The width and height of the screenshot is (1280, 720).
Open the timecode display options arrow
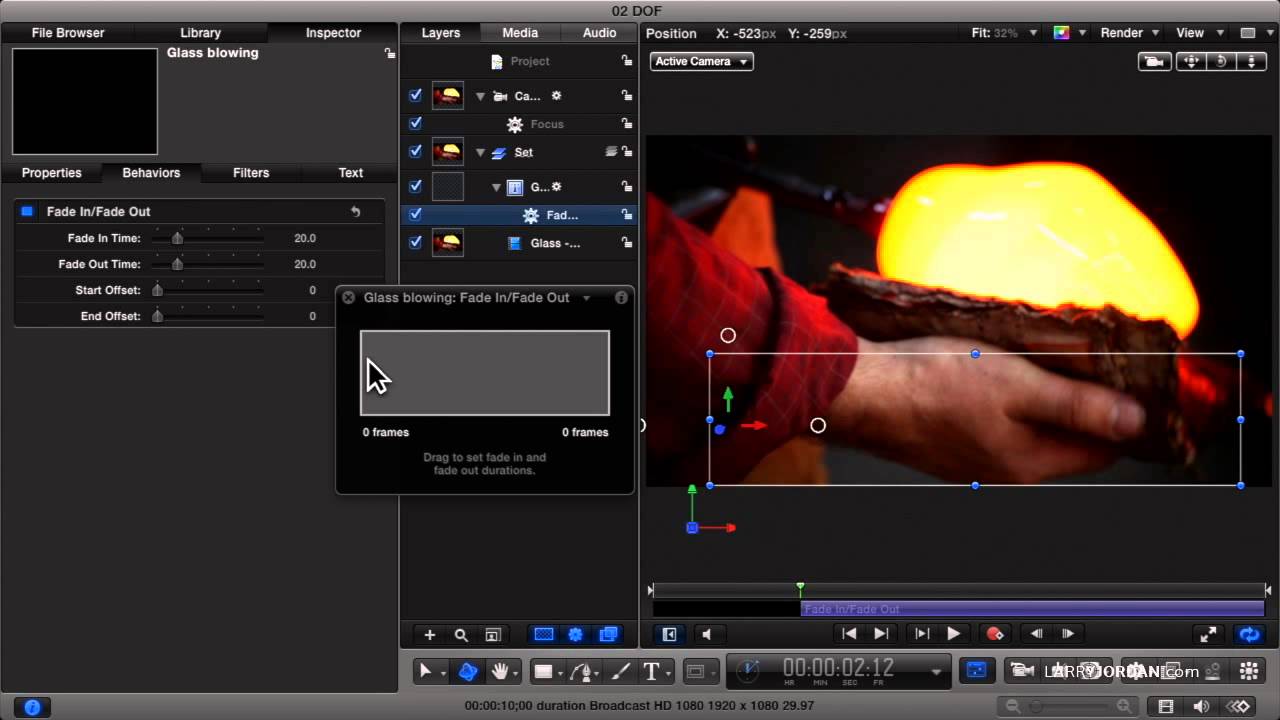(x=936, y=672)
